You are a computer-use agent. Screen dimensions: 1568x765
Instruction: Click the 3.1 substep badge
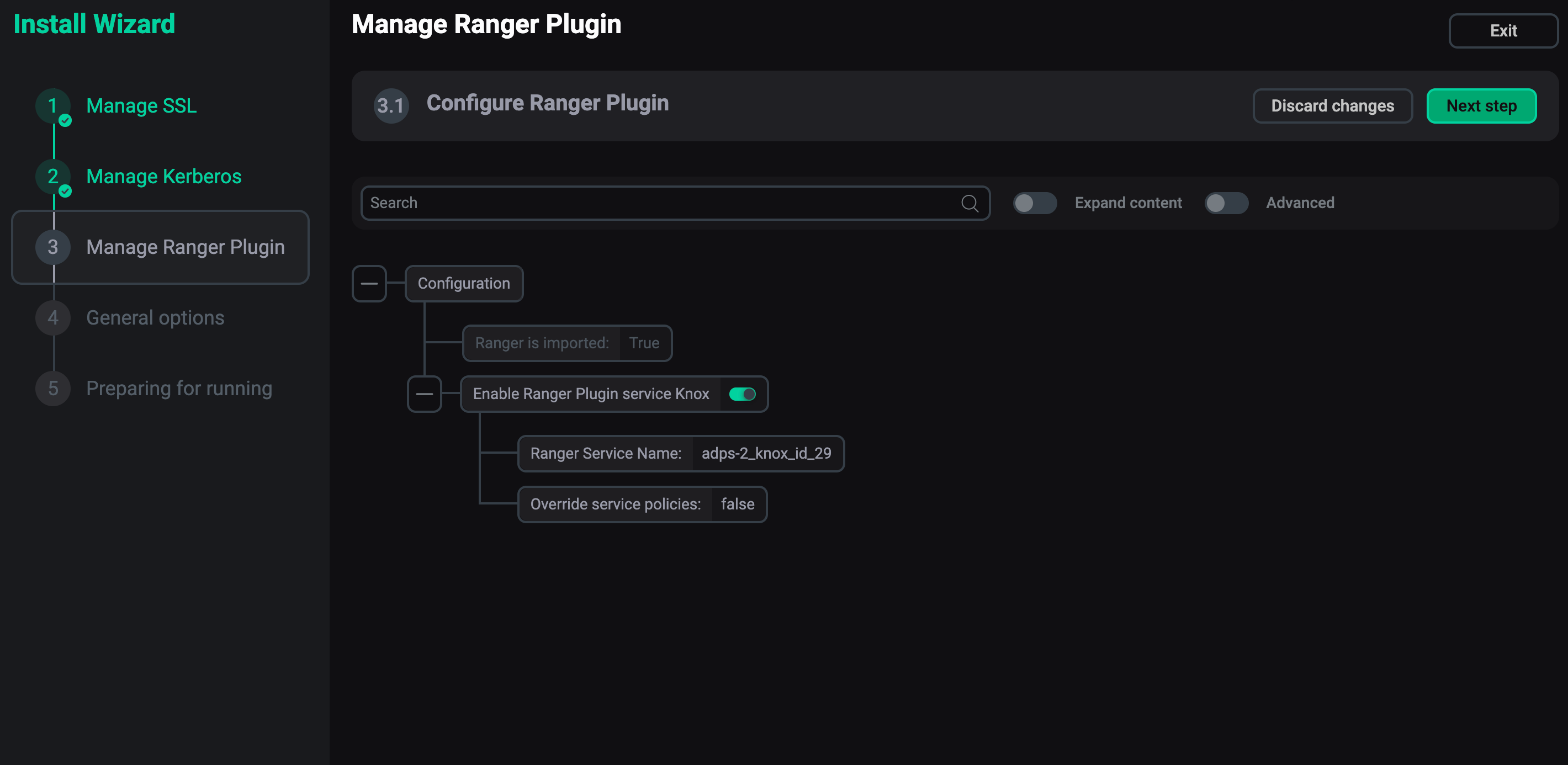pos(391,106)
